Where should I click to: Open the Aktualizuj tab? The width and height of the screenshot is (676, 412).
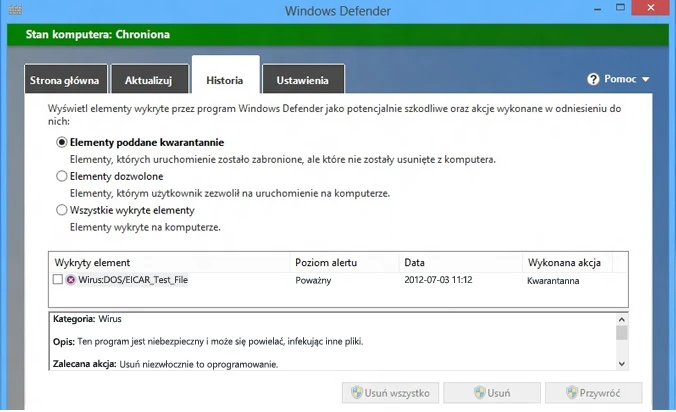pyautogui.click(x=150, y=79)
